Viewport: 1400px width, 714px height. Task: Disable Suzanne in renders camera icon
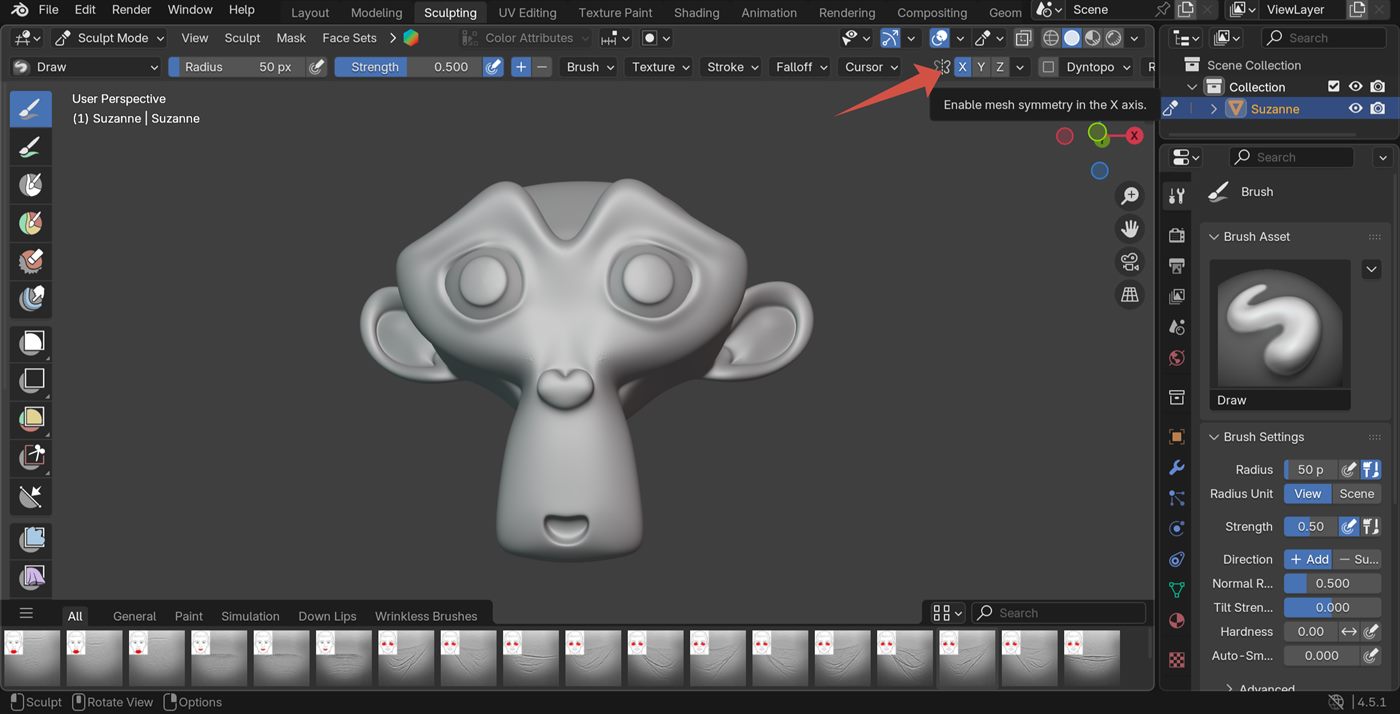(x=1377, y=109)
